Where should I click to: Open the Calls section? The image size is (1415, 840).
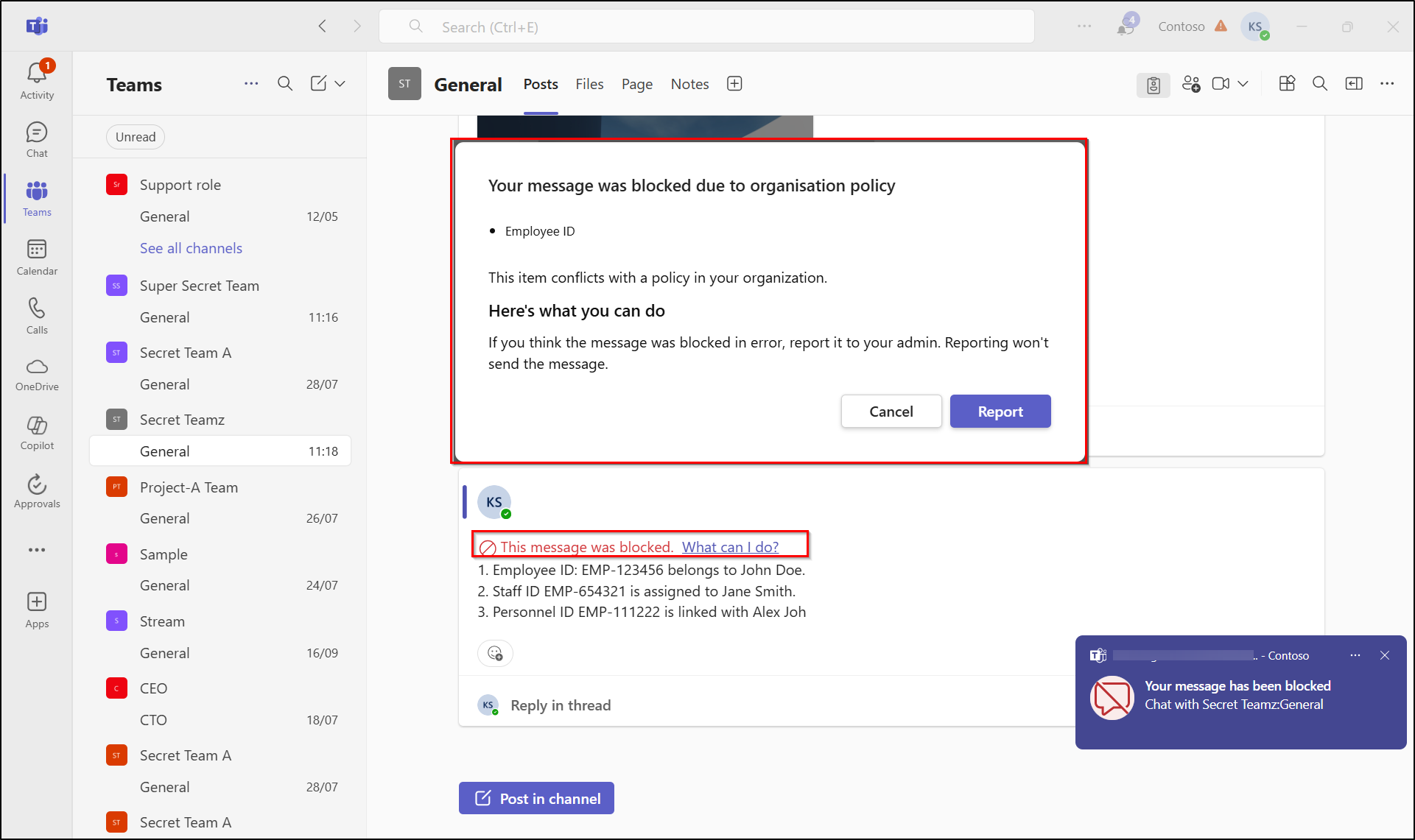pos(37,315)
